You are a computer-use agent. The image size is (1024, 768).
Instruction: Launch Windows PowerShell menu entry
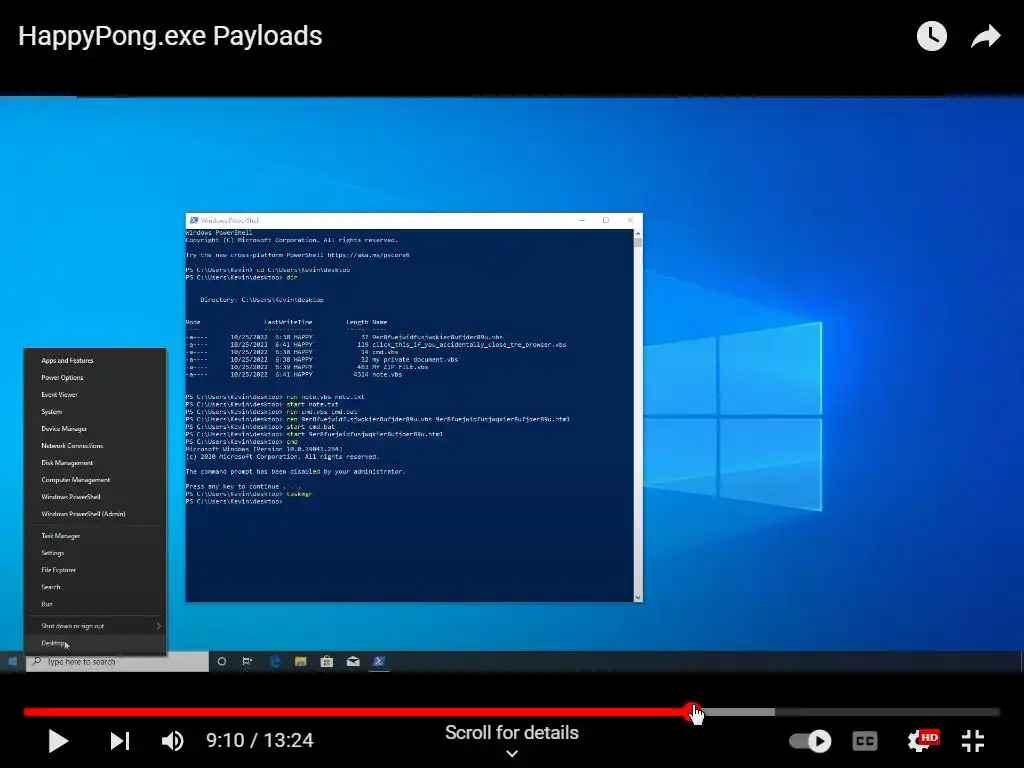click(x=95, y=496)
